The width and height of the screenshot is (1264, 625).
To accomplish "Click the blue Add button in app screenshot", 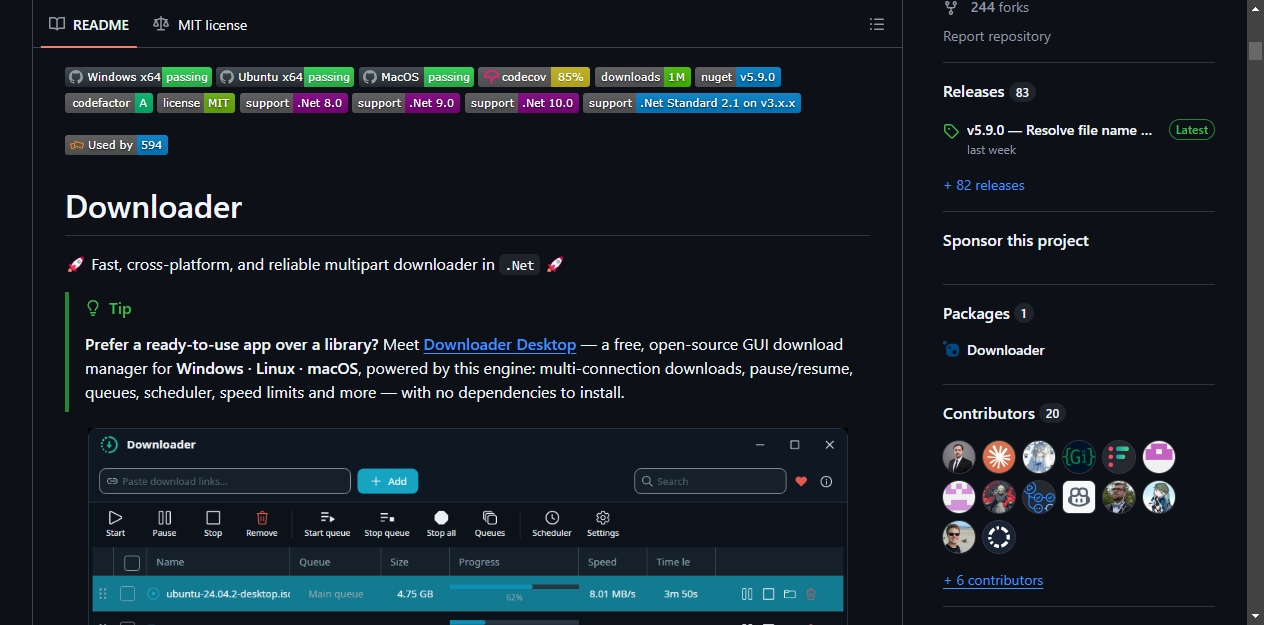I will [x=388, y=481].
